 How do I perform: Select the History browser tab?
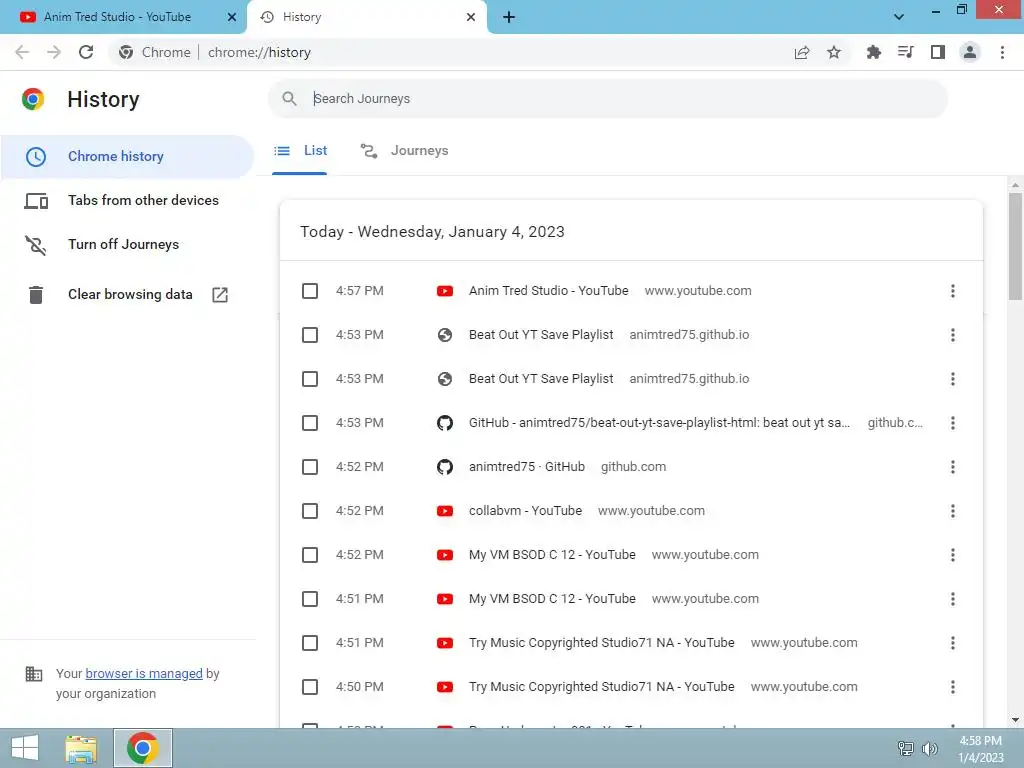367,17
